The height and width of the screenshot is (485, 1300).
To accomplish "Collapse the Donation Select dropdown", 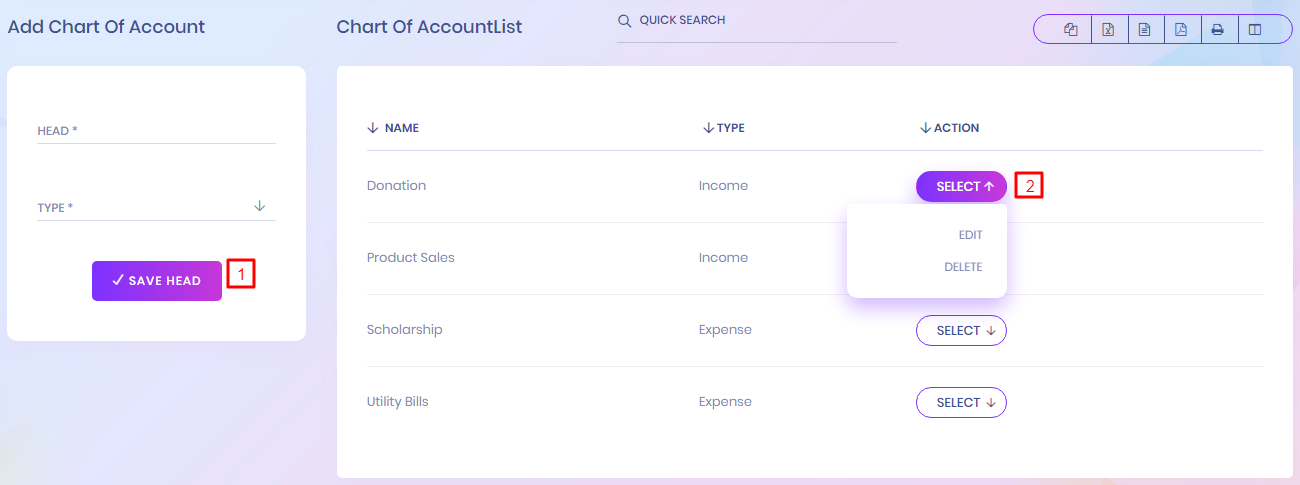I will (x=961, y=187).
